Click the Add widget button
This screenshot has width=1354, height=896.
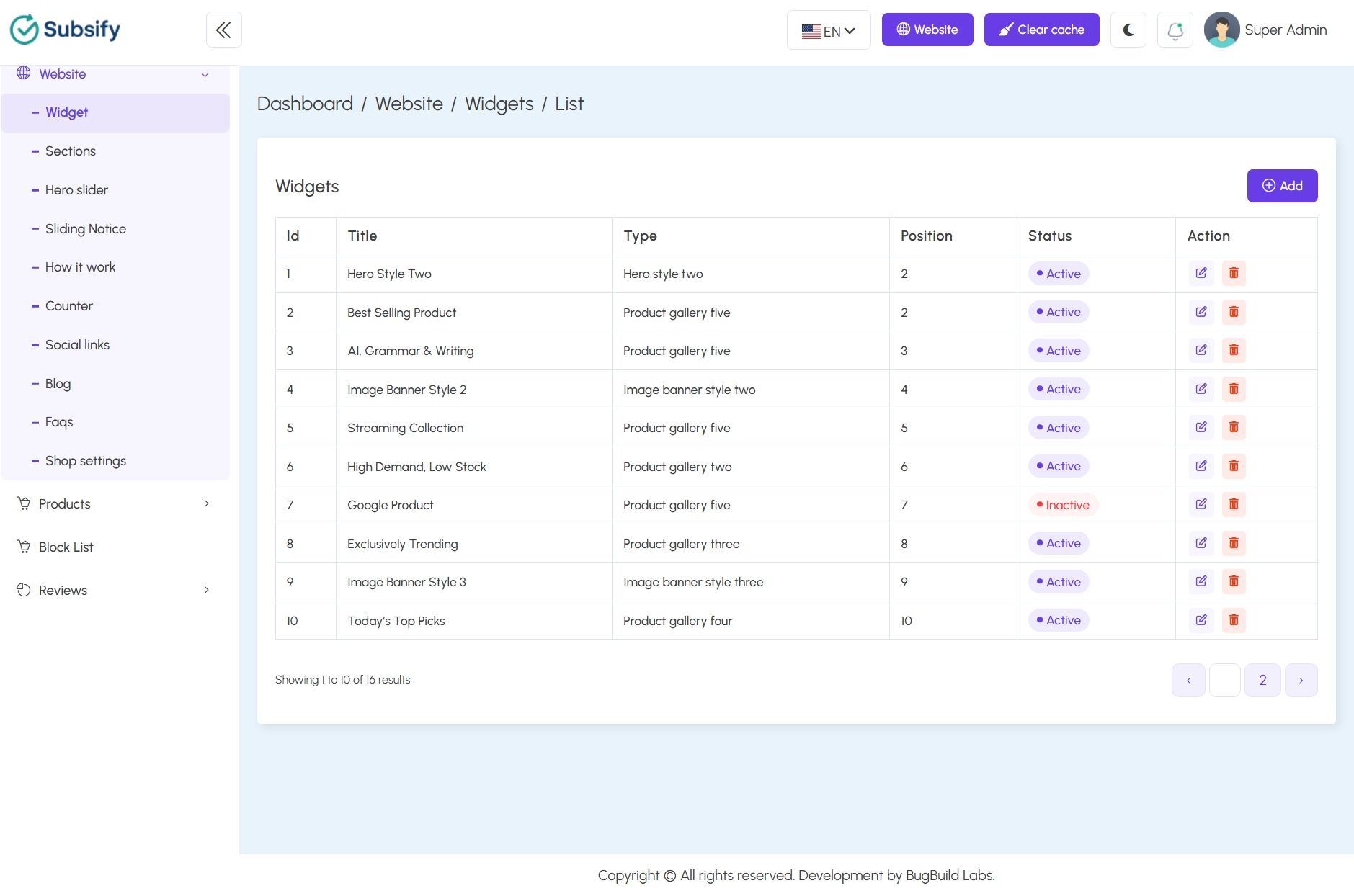pos(1282,186)
